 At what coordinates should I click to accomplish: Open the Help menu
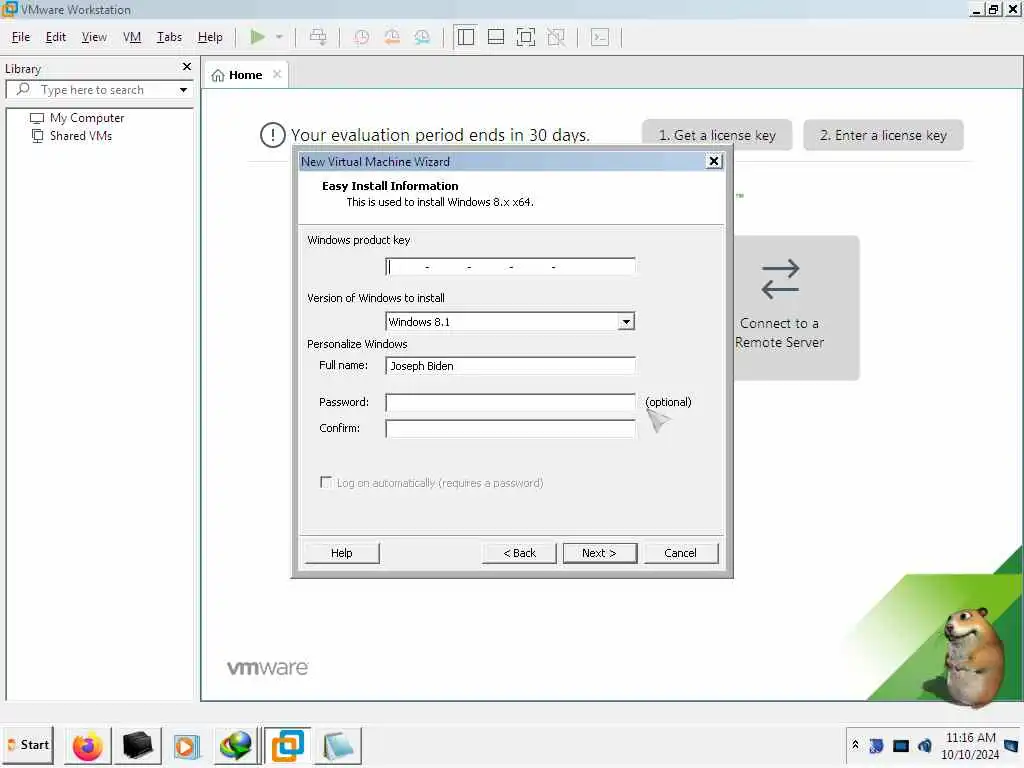pos(210,37)
